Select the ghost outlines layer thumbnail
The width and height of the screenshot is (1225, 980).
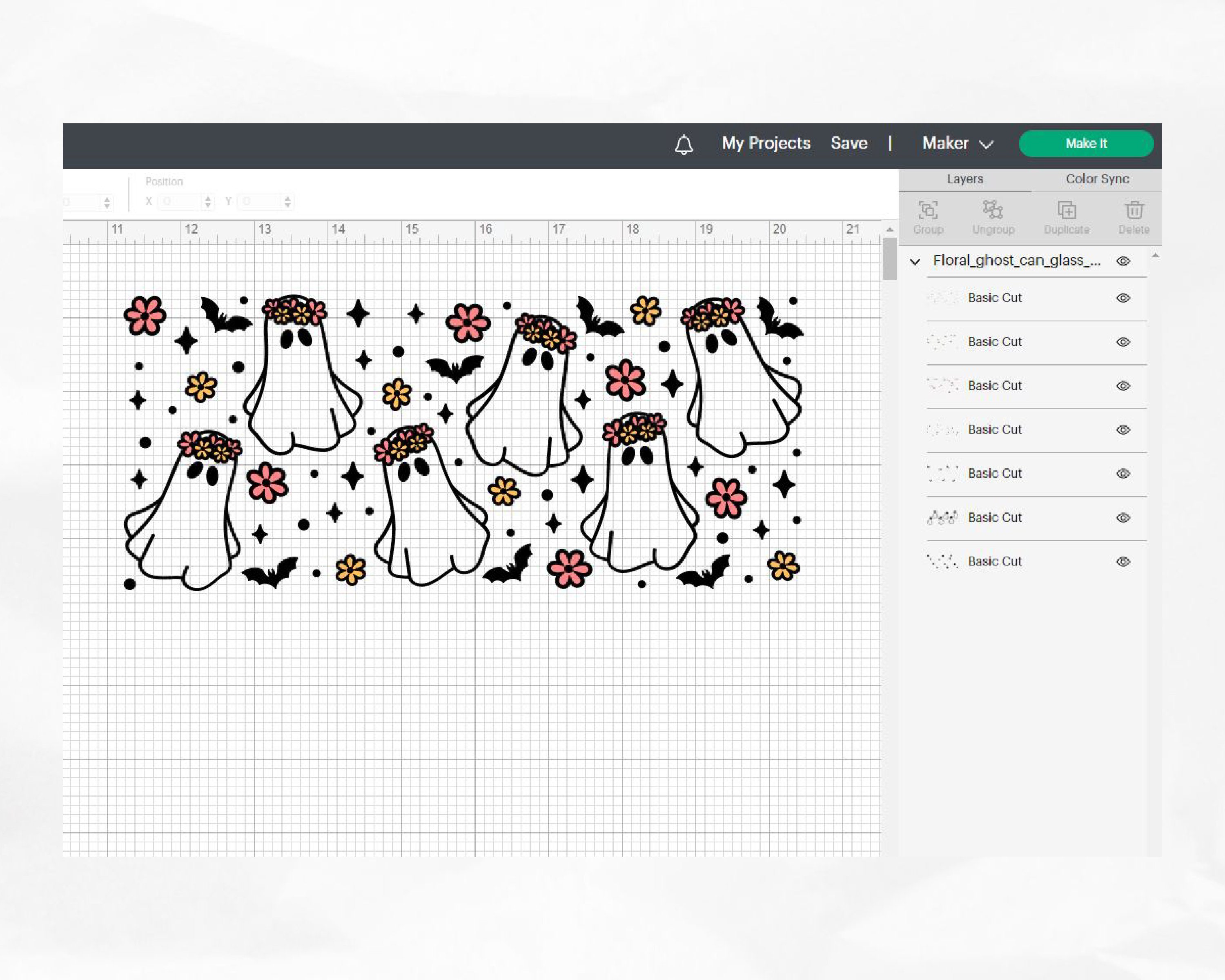tap(942, 517)
